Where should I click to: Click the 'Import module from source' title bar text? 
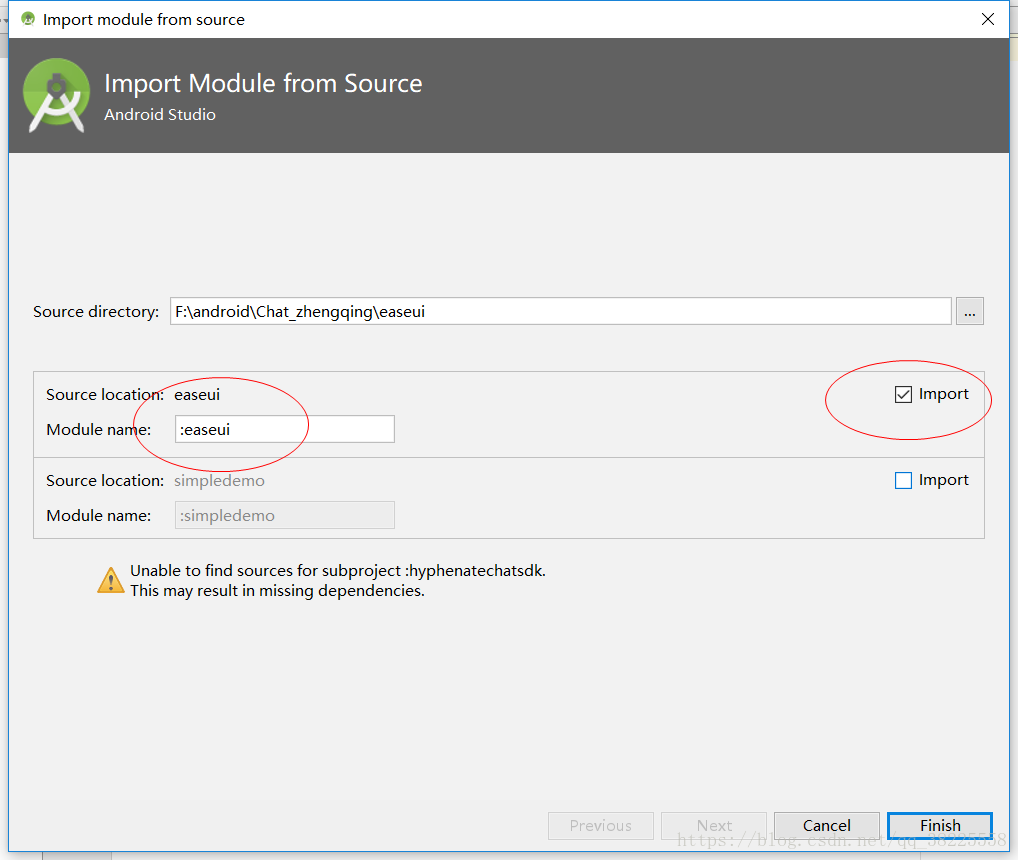click(143, 19)
